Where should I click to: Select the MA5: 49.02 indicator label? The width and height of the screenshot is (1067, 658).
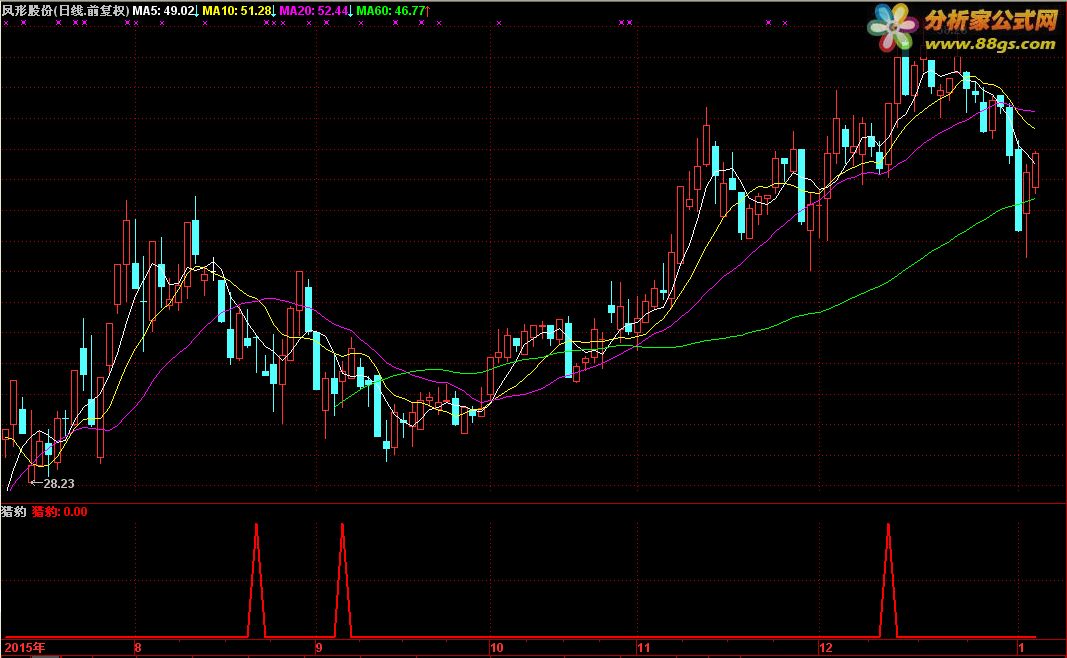click(165, 11)
